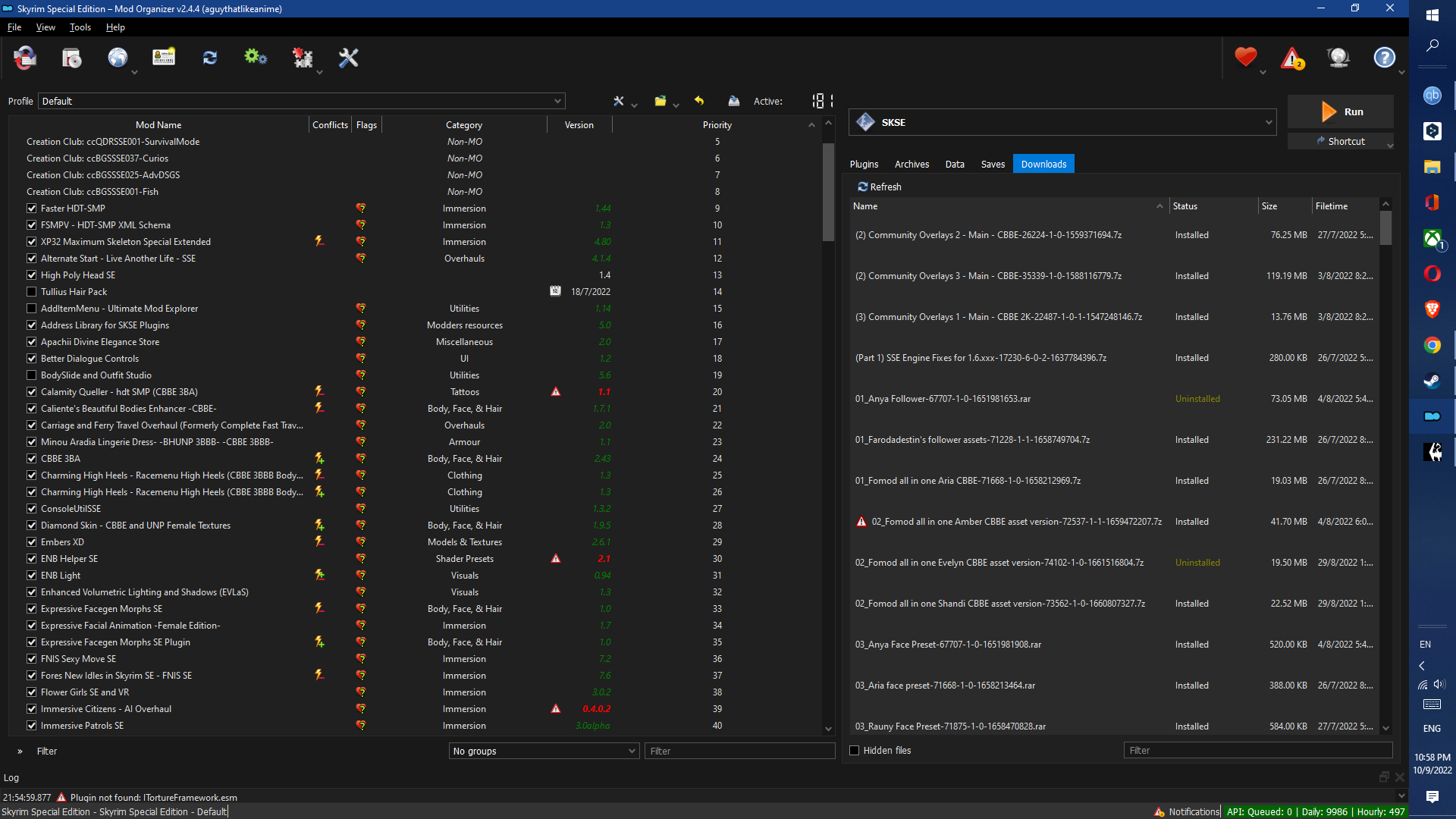Click the log warning icon for Plugin not found

[61, 798]
